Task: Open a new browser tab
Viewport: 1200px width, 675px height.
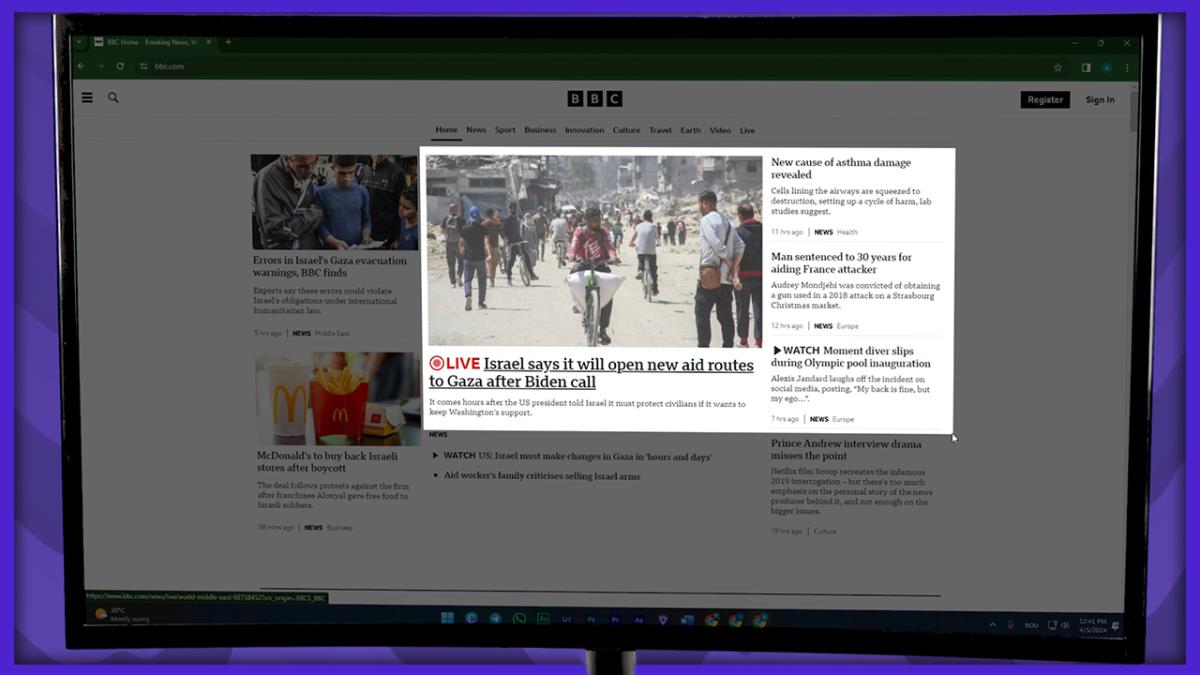Action: [x=228, y=43]
